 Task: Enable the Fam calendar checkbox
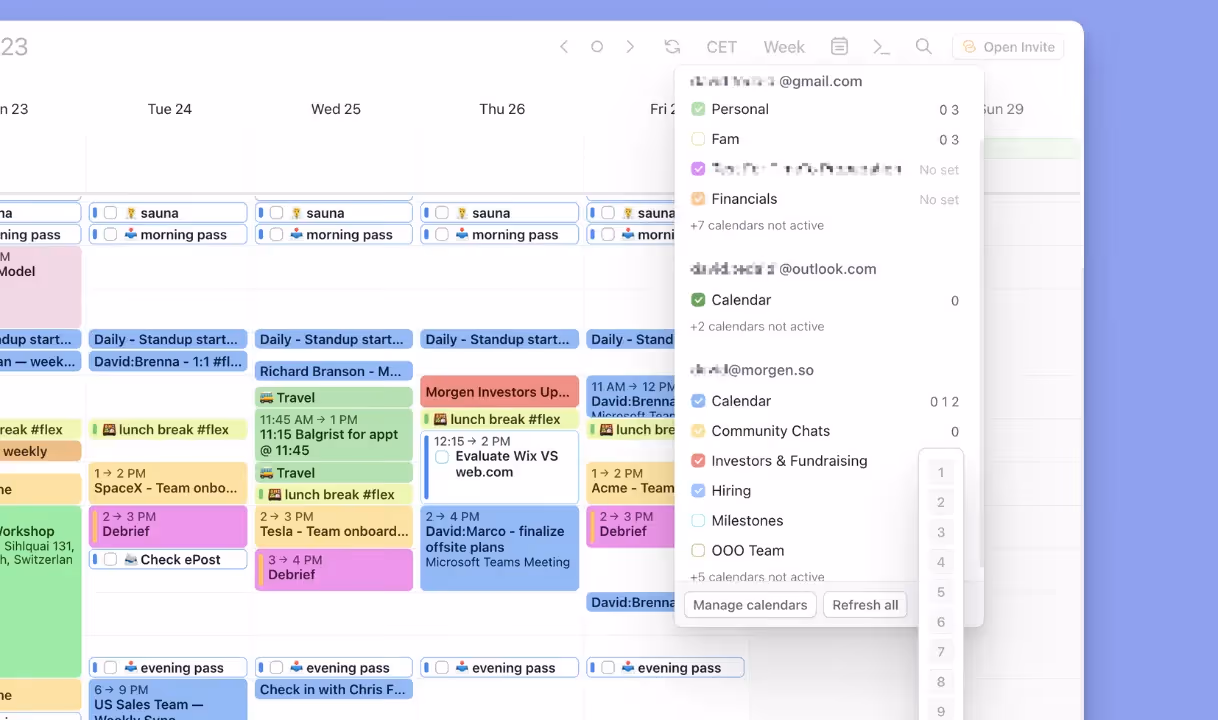click(698, 139)
